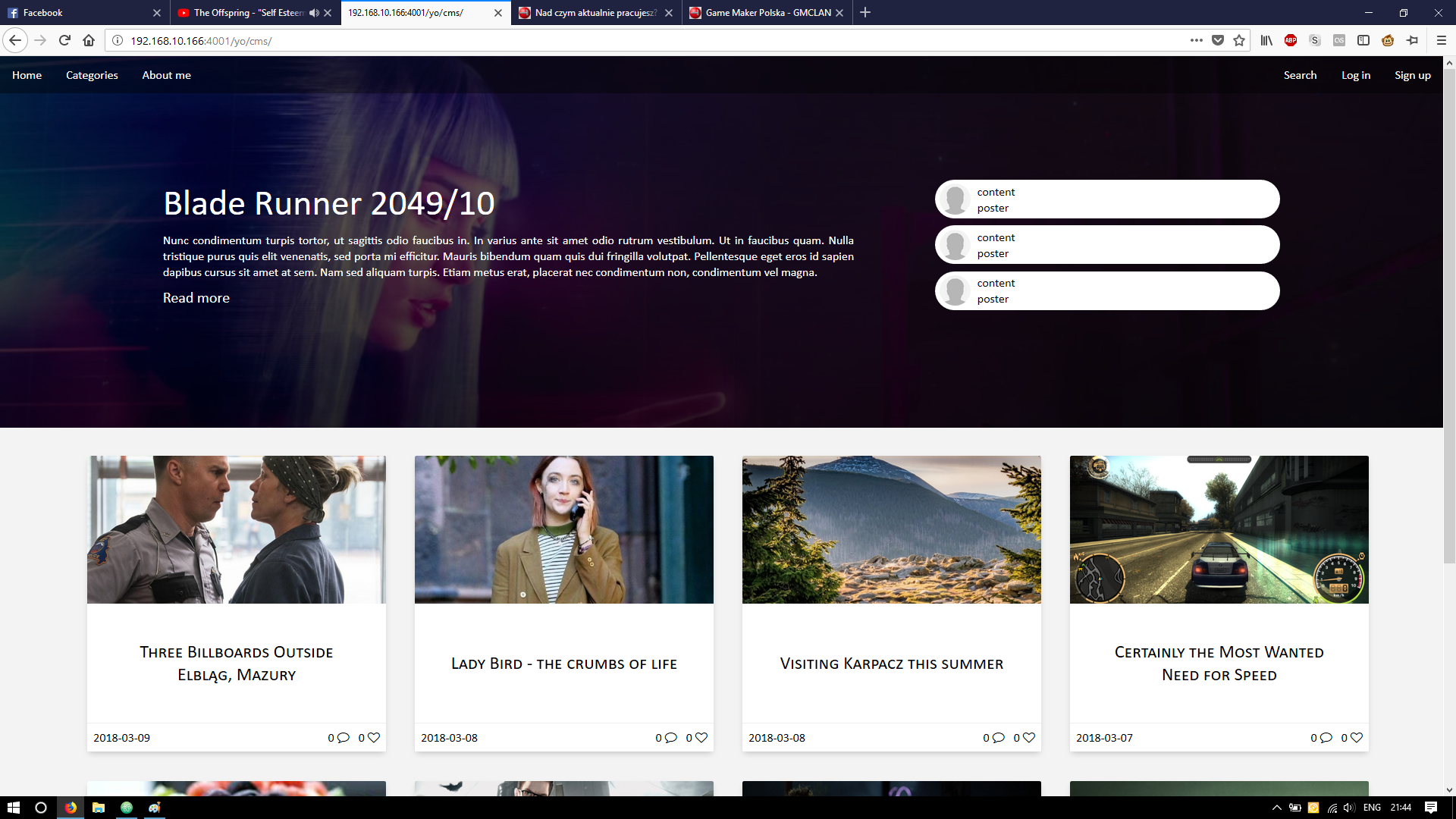The image size is (1456, 819).
Task: Open comments on Lady Bird post
Action: (x=670, y=737)
